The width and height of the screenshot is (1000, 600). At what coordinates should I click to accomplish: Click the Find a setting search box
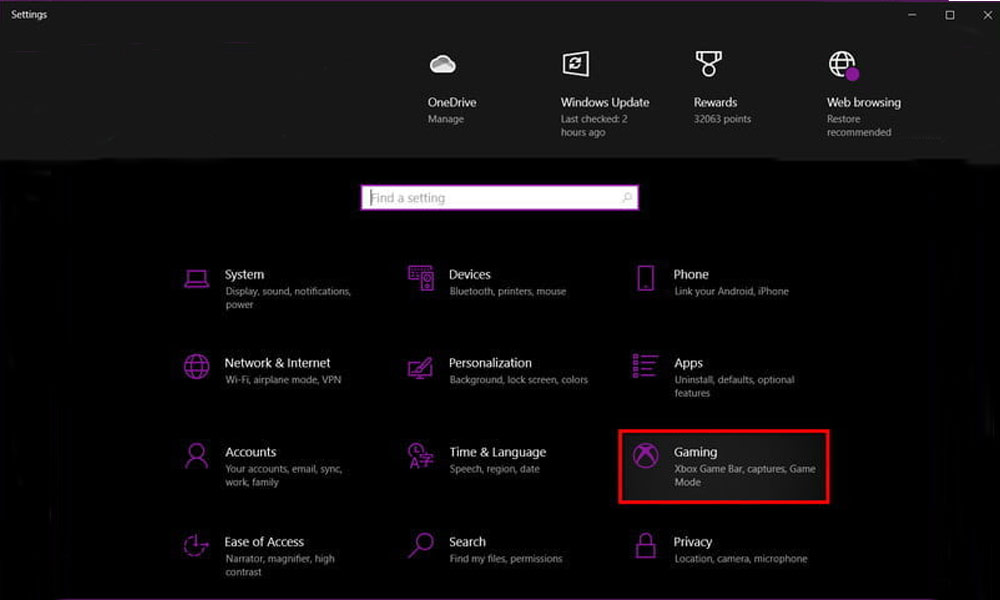[490, 198]
